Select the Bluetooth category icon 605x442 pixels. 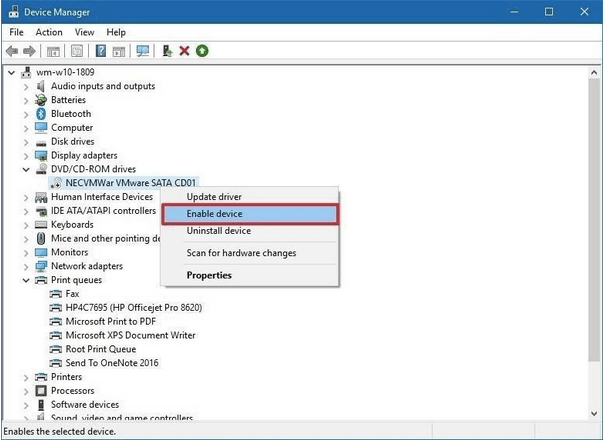click(x=41, y=114)
